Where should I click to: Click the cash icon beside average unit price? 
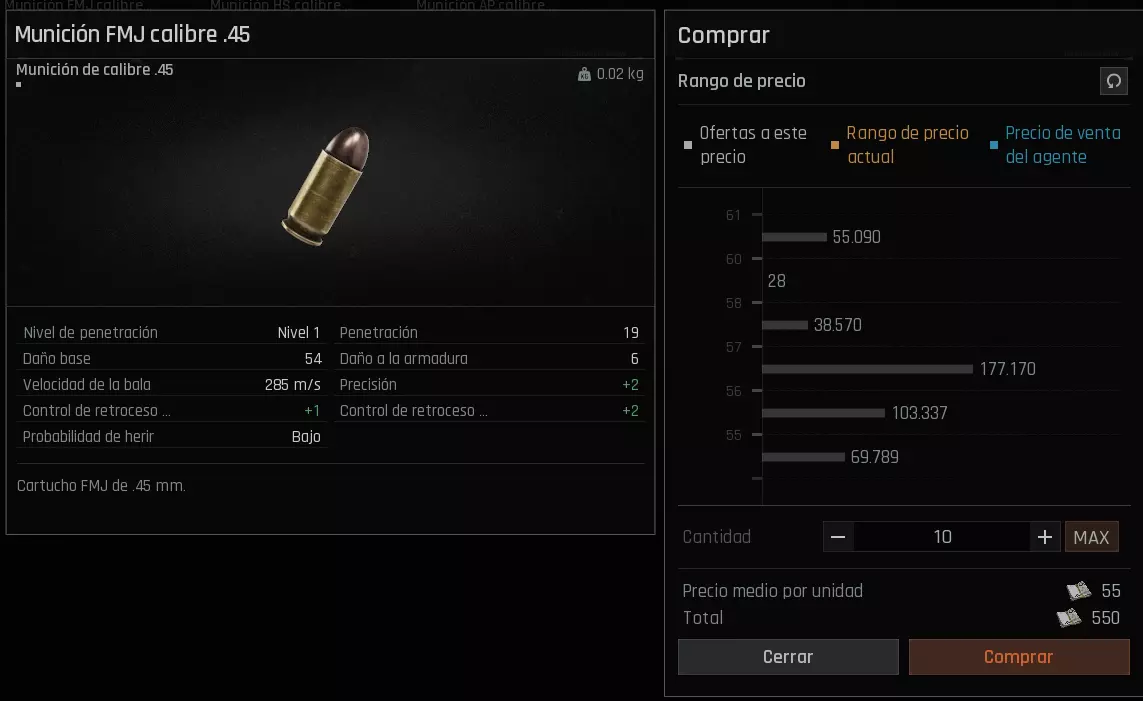pyautogui.click(x=1079, y=590)
